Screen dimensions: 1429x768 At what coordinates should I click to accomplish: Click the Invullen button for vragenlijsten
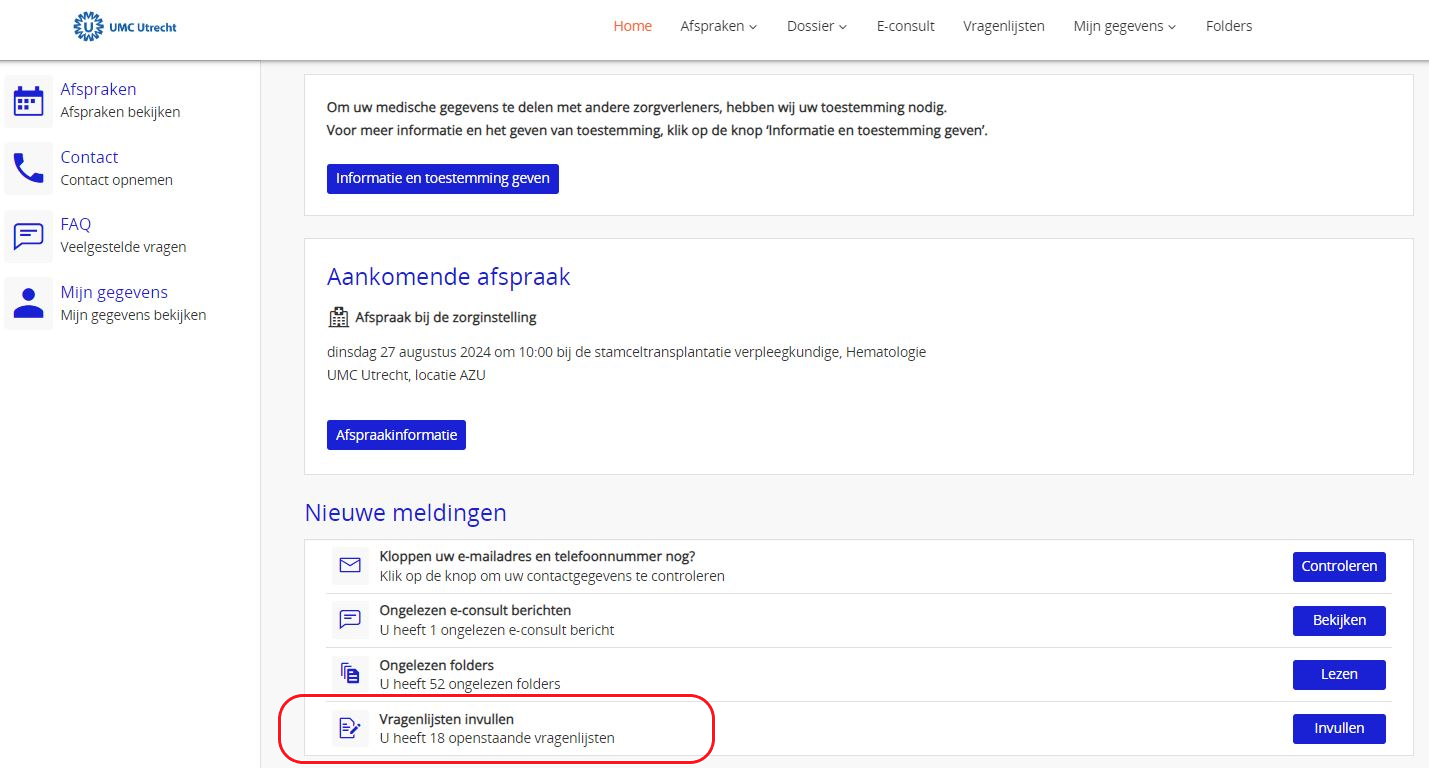[x=1338, y=728]
